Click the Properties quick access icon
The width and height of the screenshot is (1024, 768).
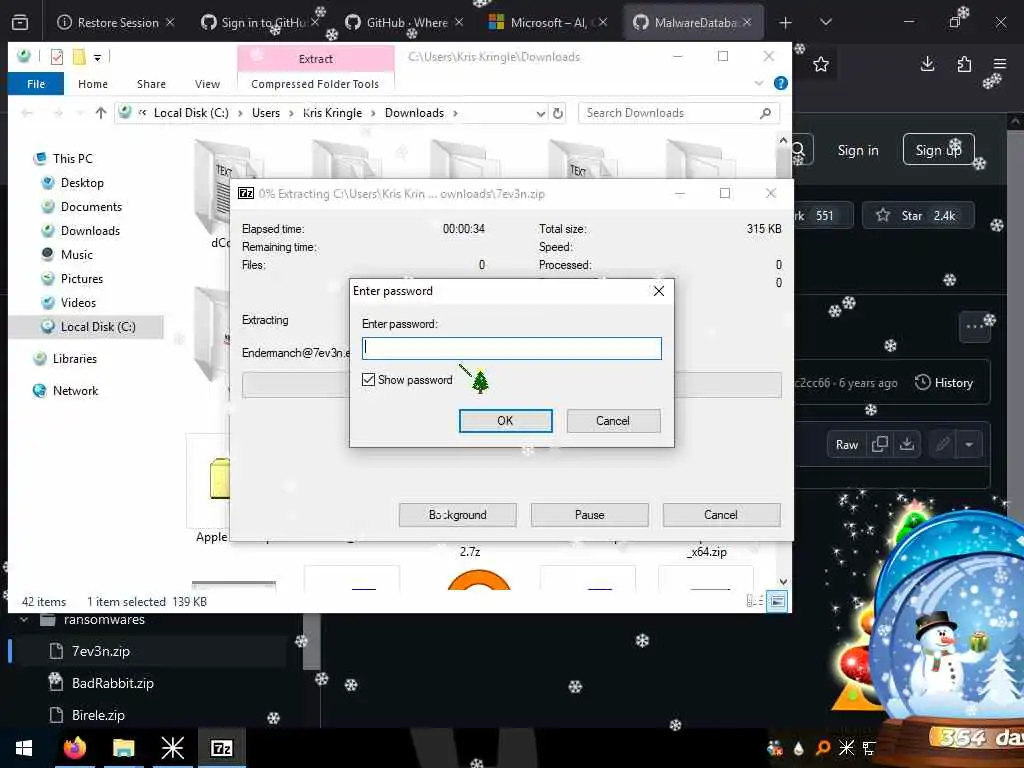click(x=57, y=57)
